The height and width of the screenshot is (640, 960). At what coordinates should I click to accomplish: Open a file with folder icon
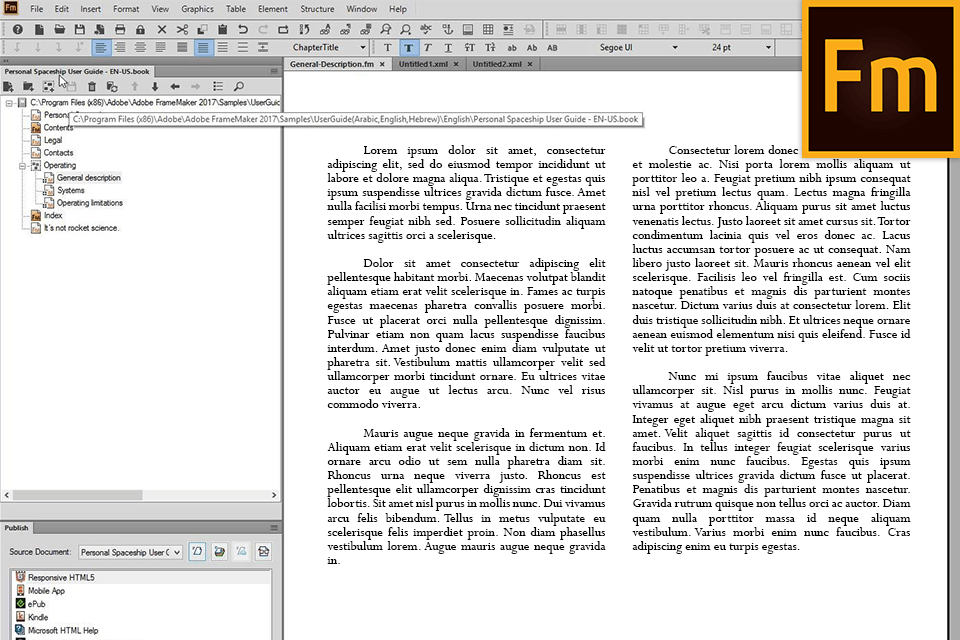(59, 29)
